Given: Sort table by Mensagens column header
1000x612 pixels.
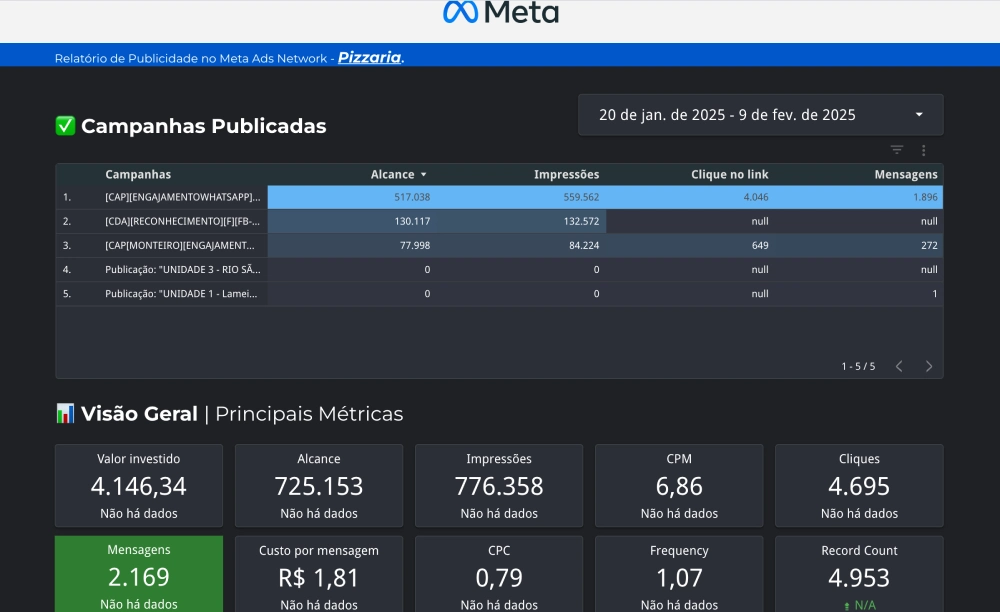Looking at the screenshot, I should (905, 175).
